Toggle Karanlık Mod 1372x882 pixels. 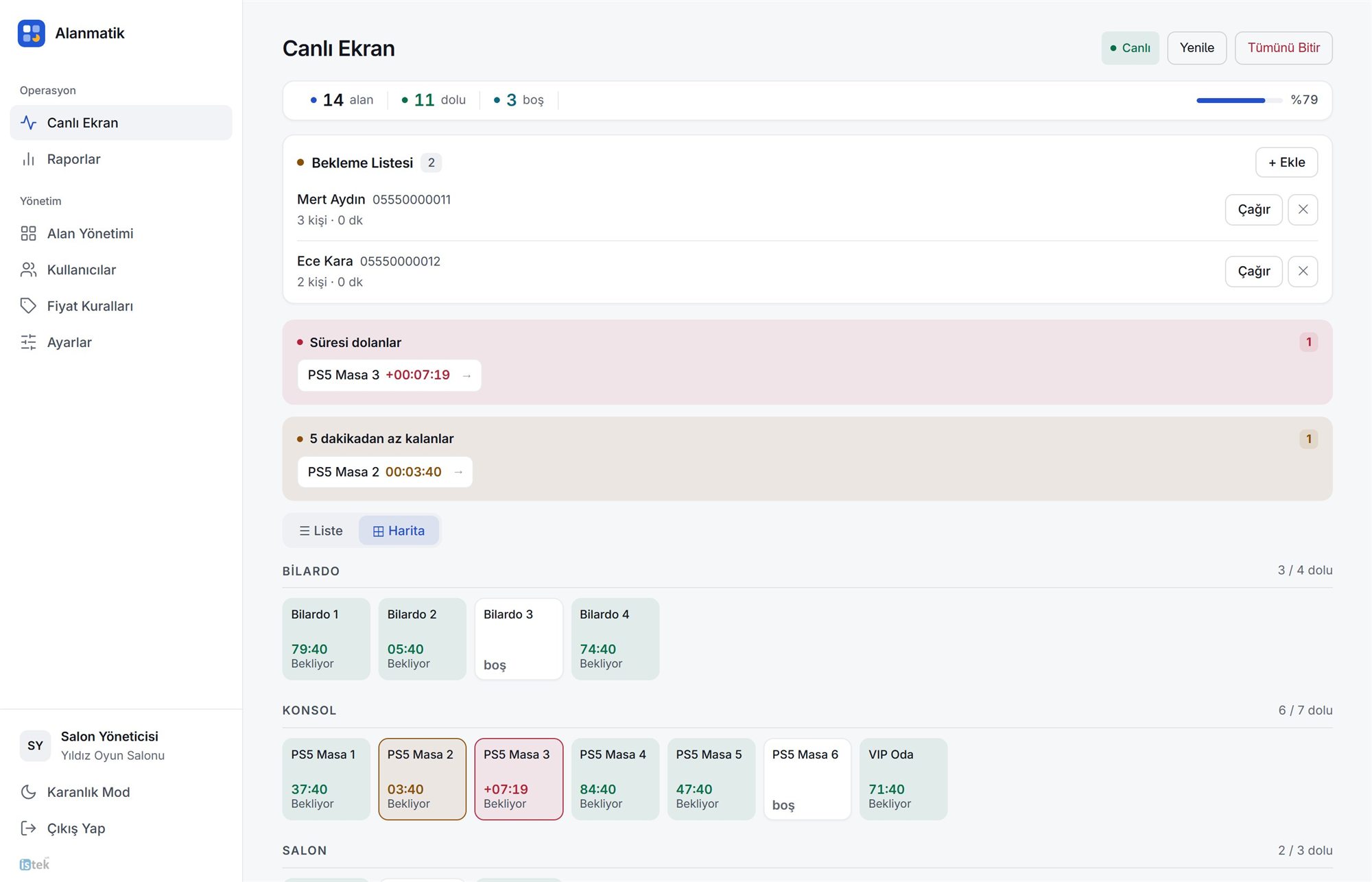(121, 792)
